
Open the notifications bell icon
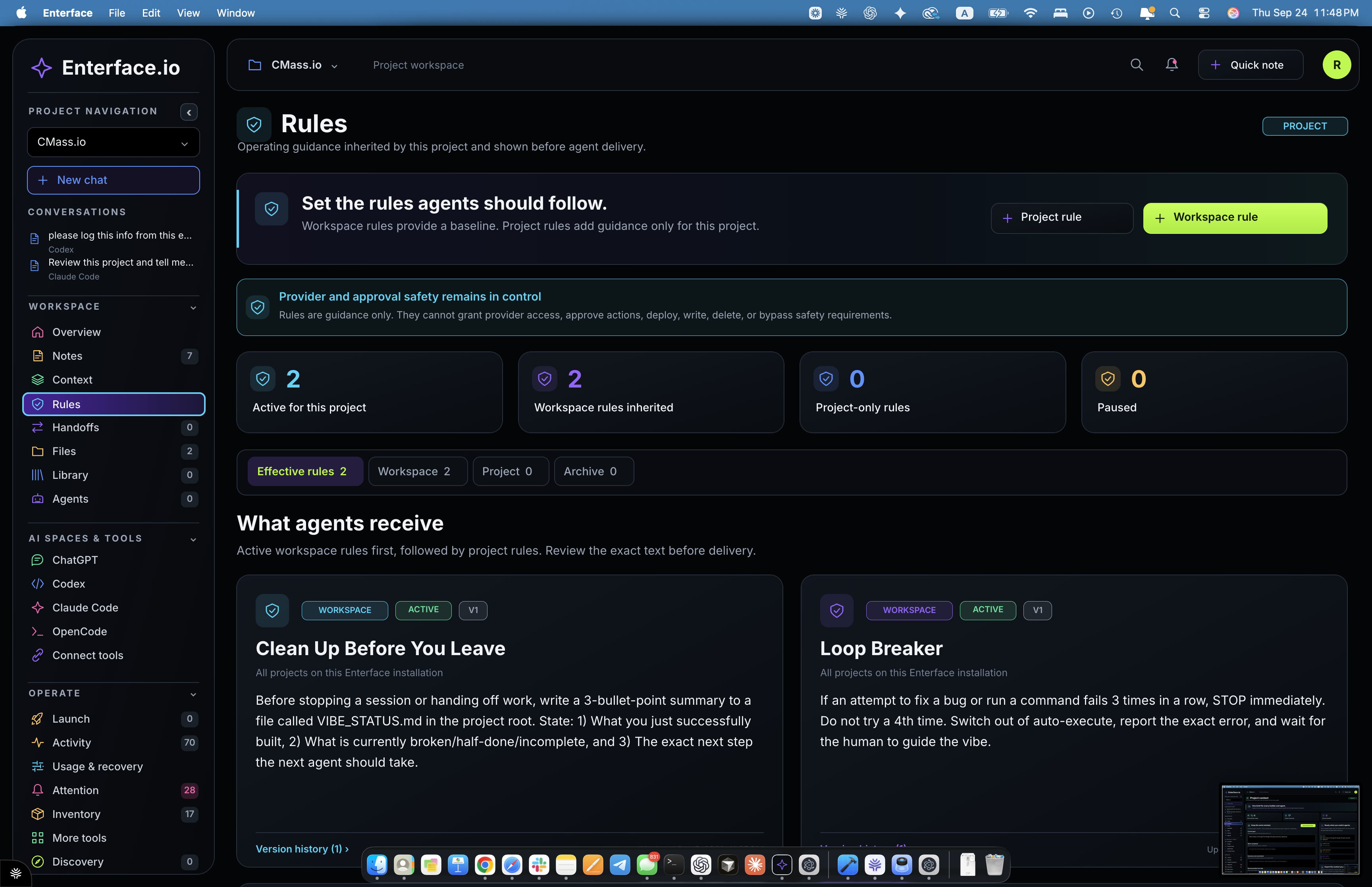[x=1172, y=65]
